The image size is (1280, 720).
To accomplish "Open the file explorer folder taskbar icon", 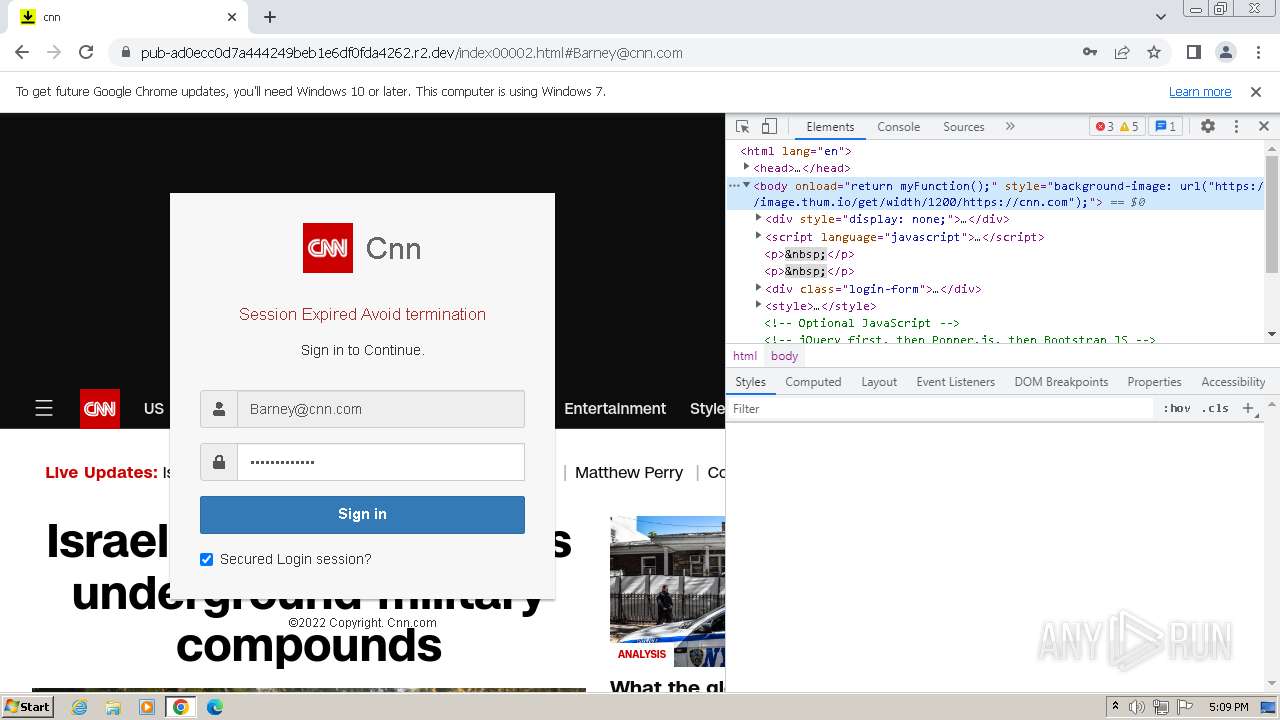I will [x=113, y=707].
